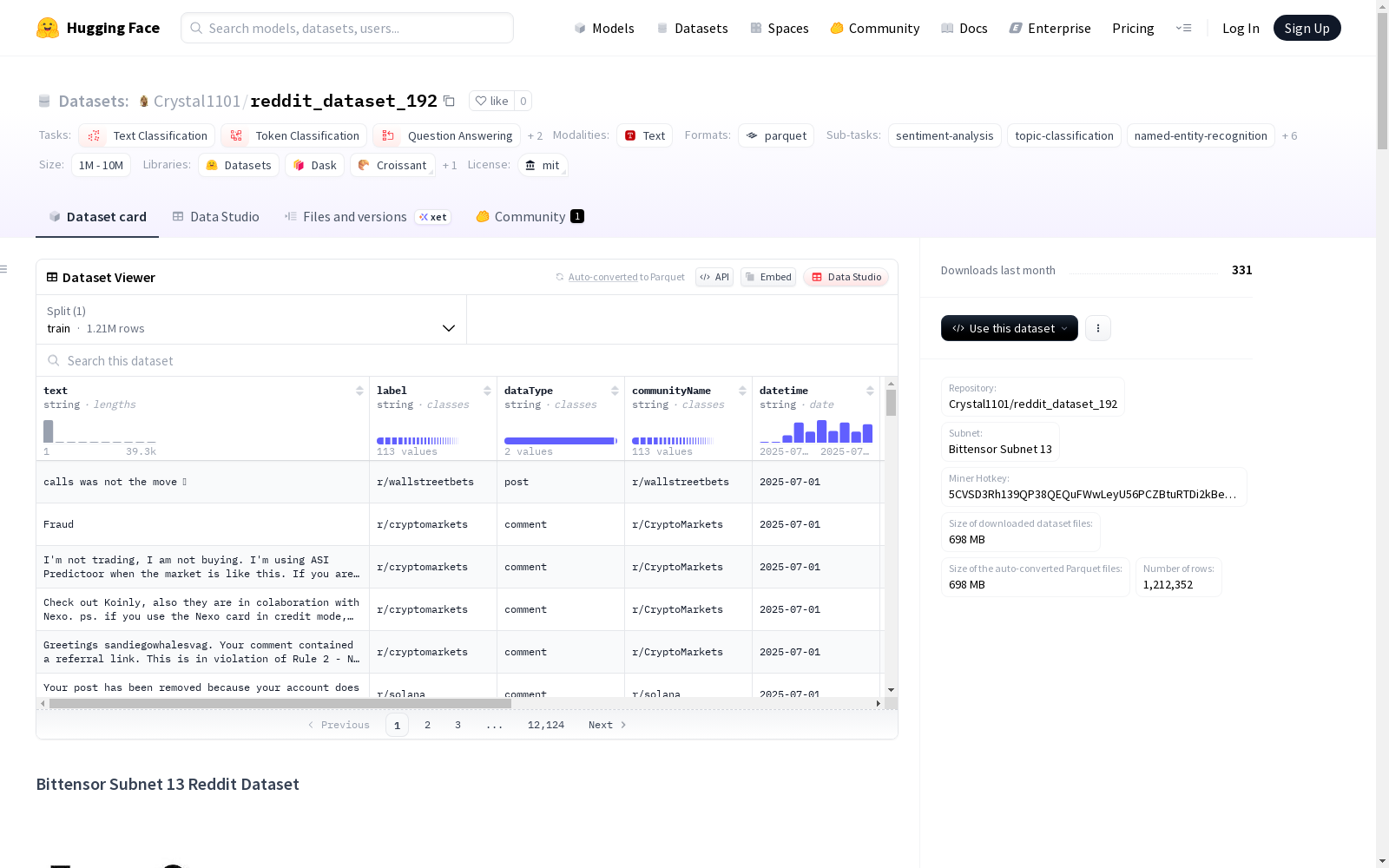Click the Embed button
Viewport: 1389px width, 868px height.
768,277
